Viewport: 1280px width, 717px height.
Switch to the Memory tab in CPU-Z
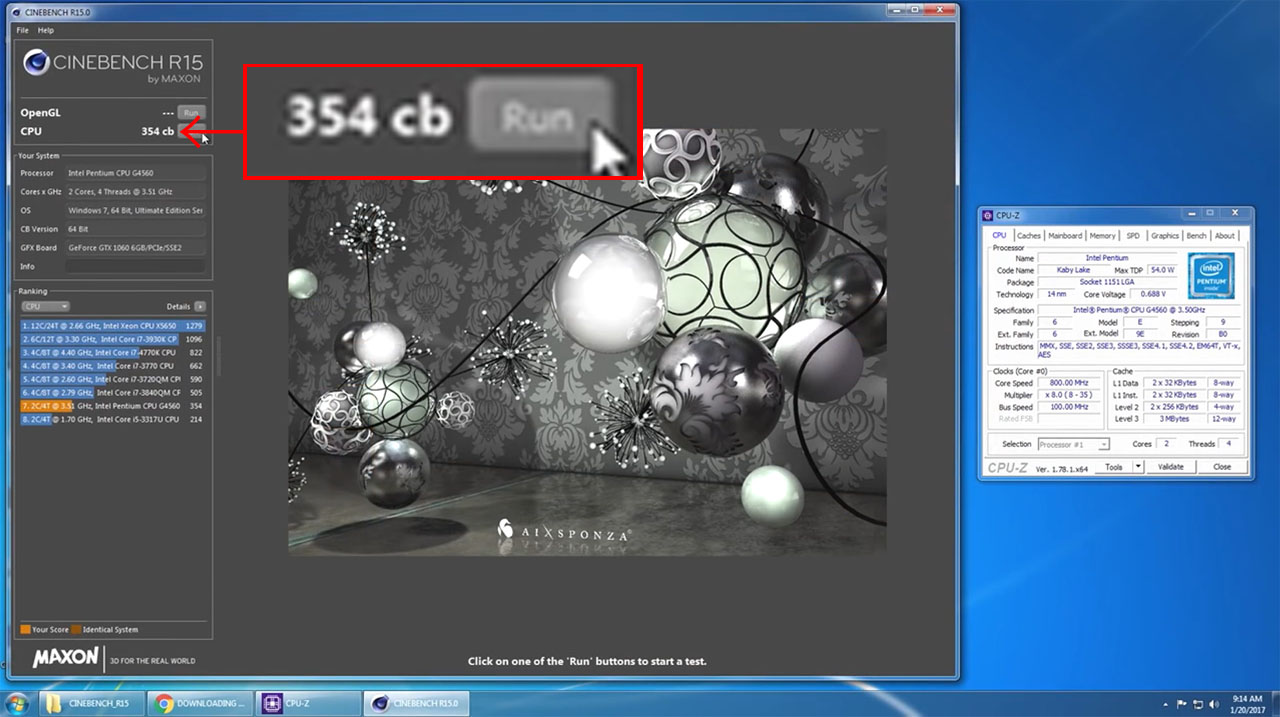click(1102, 236)
